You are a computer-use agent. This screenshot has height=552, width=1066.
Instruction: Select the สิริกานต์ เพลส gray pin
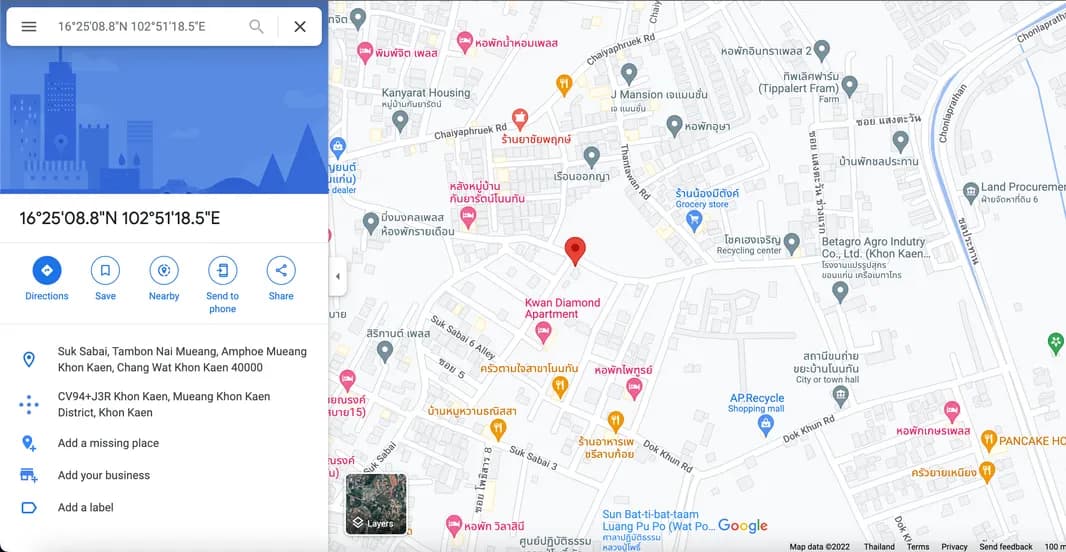[385, 351]
